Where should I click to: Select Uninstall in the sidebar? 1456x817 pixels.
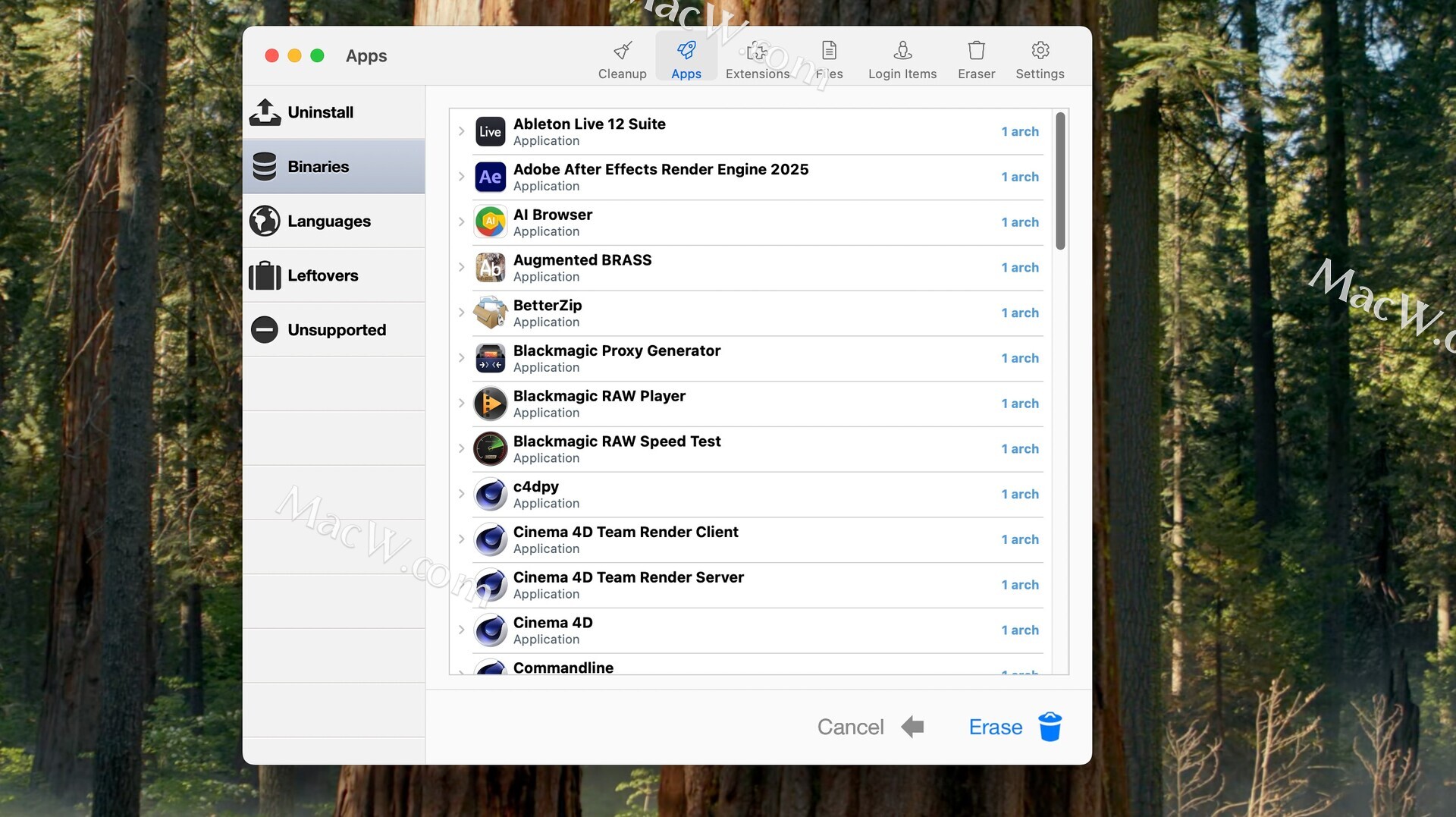pyautogui.click(x=334, y=112)
